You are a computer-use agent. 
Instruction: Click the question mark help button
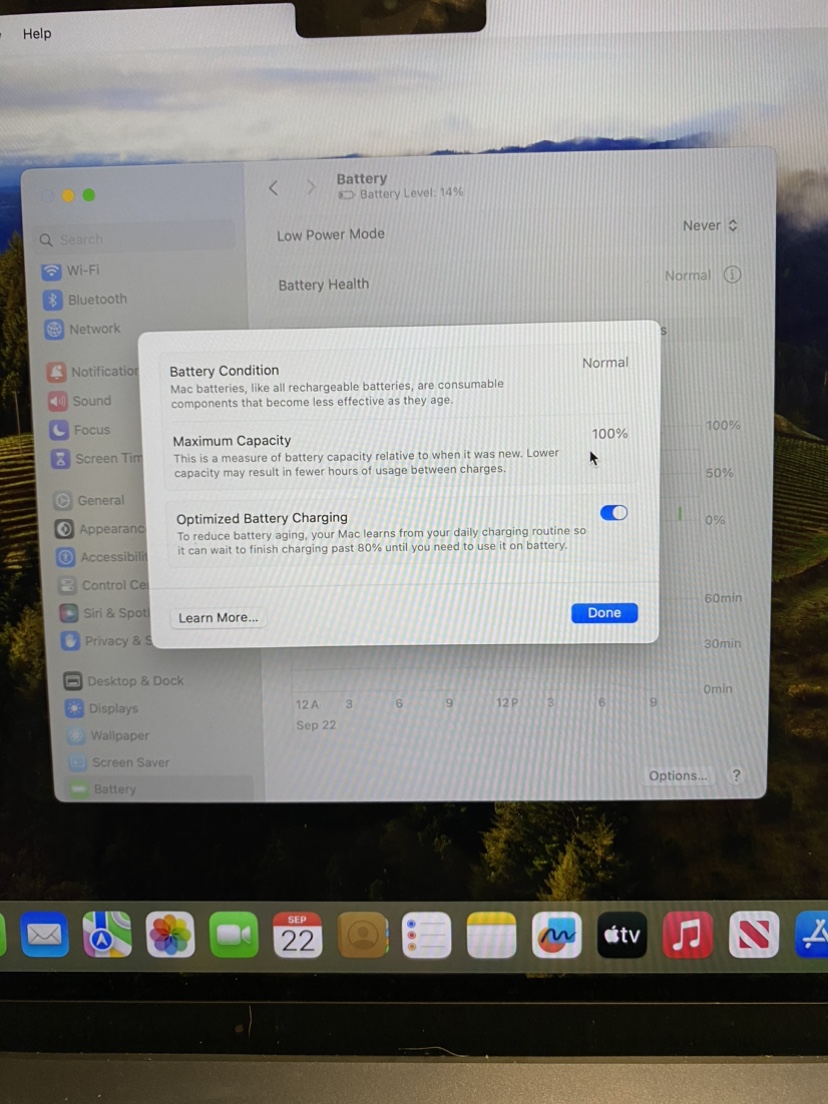(736, 775)
